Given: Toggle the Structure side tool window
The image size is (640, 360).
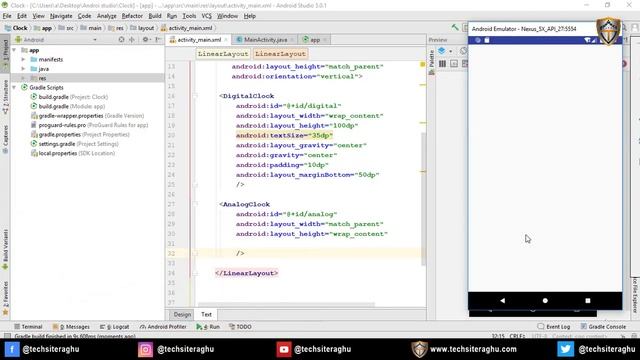Looking at the screenshot, I should coord(5,96).
